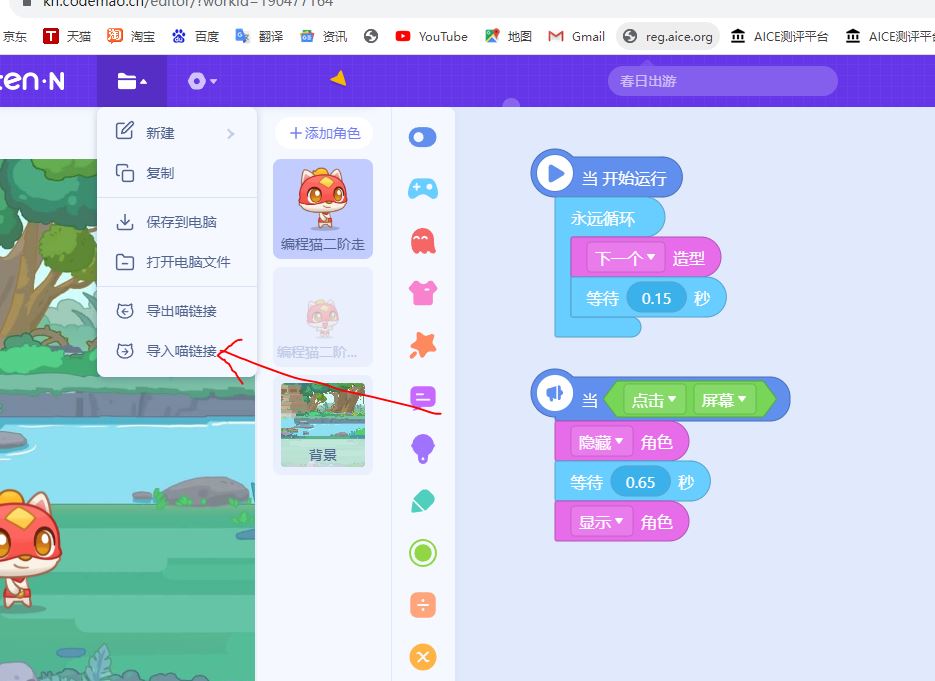
Task: Click the browser address bar URL
Action: click(187, 4)
